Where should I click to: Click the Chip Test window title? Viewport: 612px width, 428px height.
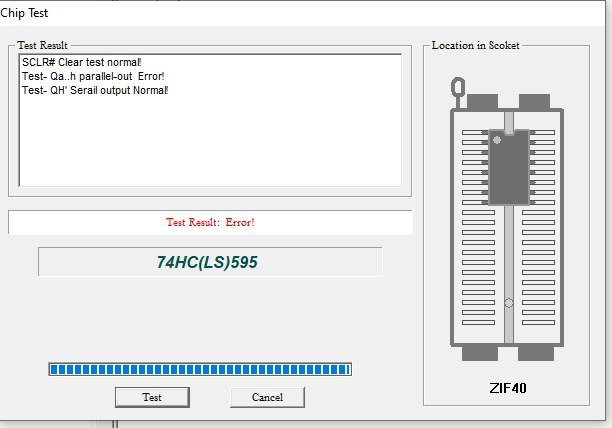(x=24, y=13)
